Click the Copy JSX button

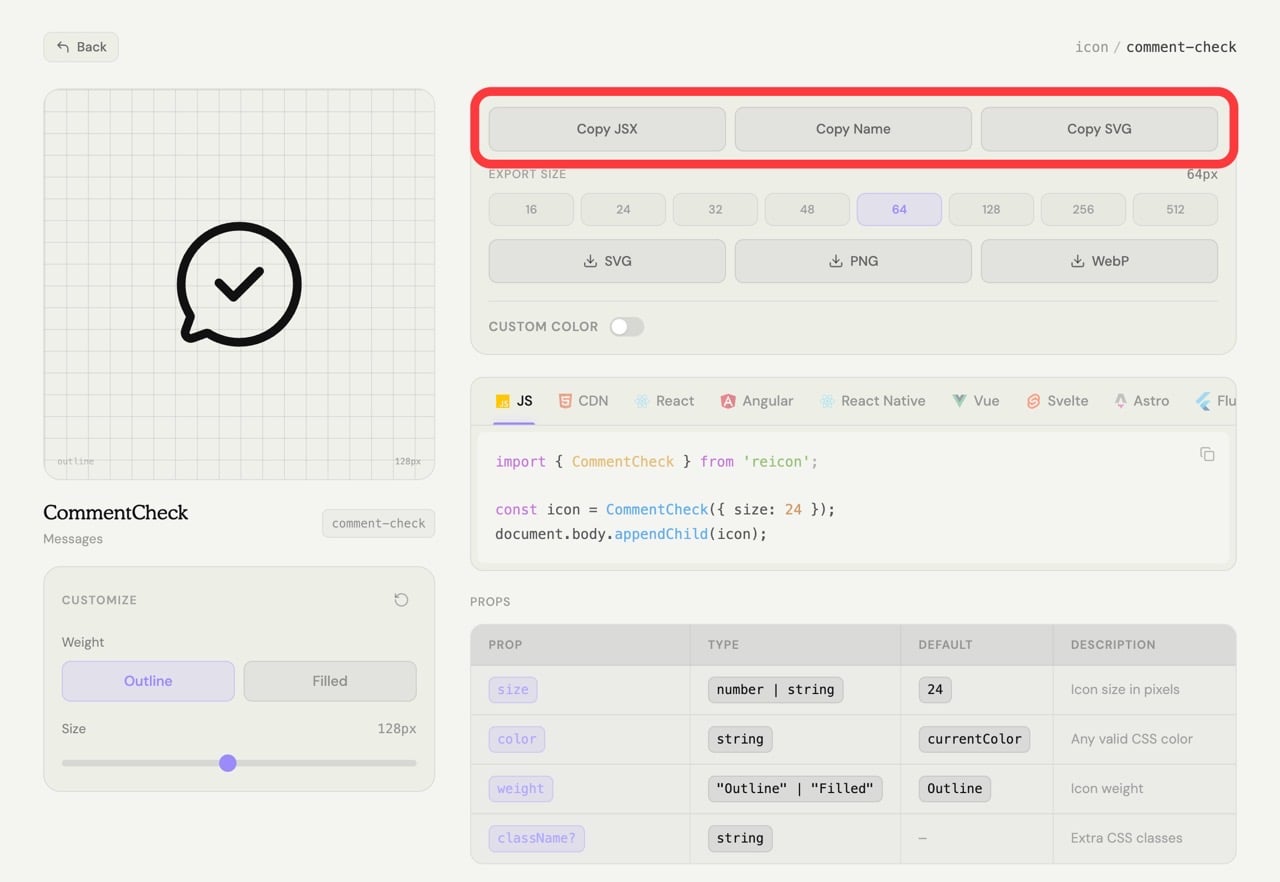click(x=607, y=129)
